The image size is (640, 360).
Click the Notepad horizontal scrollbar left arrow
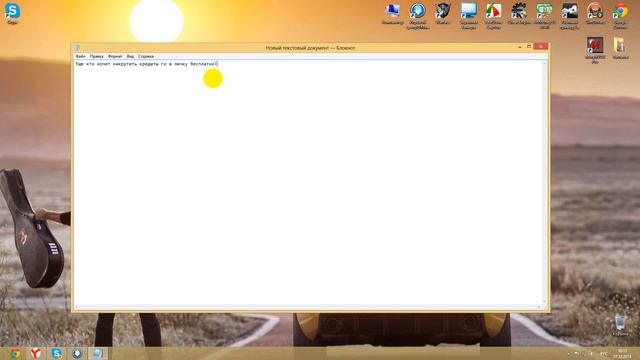(76, 307)
